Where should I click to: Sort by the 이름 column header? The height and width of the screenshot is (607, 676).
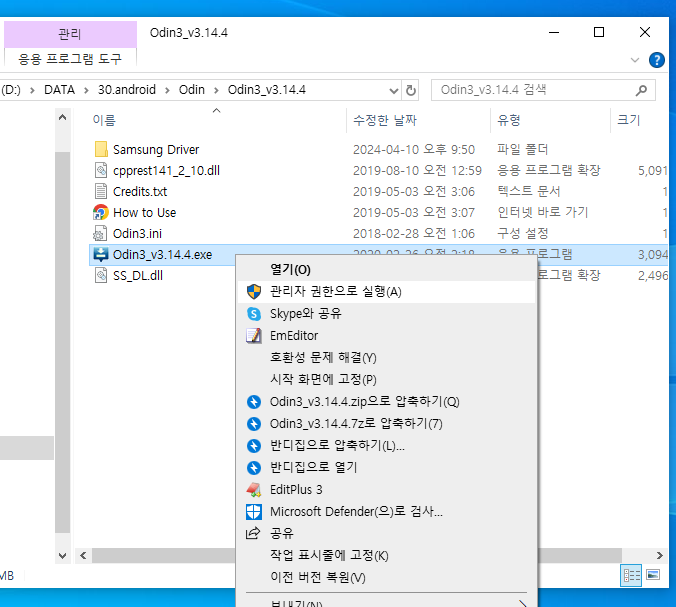(x=104, y=120)
